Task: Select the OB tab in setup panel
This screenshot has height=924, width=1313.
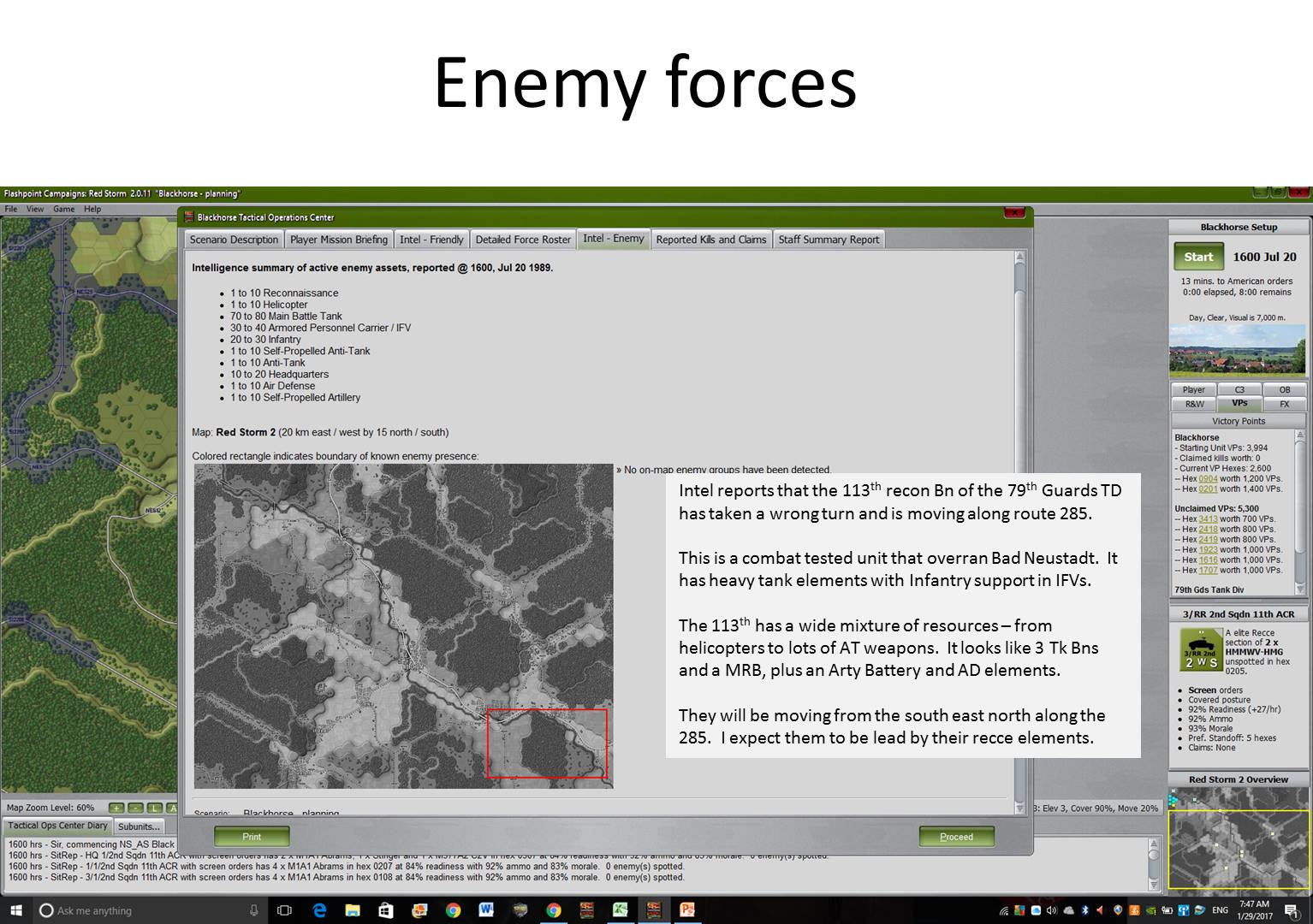Action: tap(1285, 389)
